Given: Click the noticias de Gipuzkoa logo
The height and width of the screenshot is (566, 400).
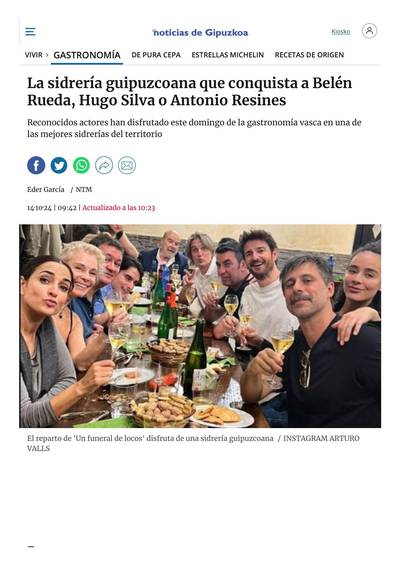Looking at the screenshot, I should (x=200, y=33).
